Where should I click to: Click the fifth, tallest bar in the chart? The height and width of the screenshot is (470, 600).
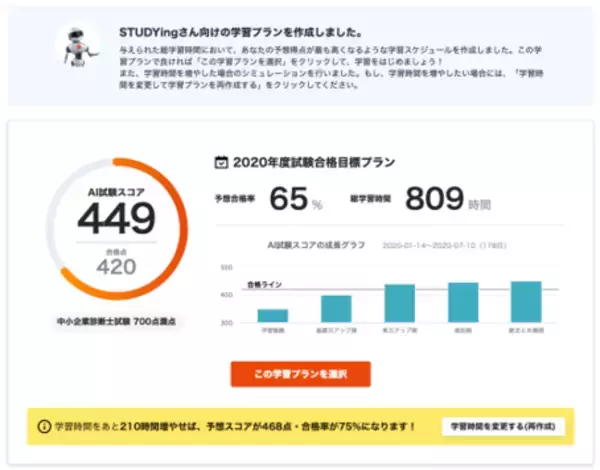[x=526, y=302]
